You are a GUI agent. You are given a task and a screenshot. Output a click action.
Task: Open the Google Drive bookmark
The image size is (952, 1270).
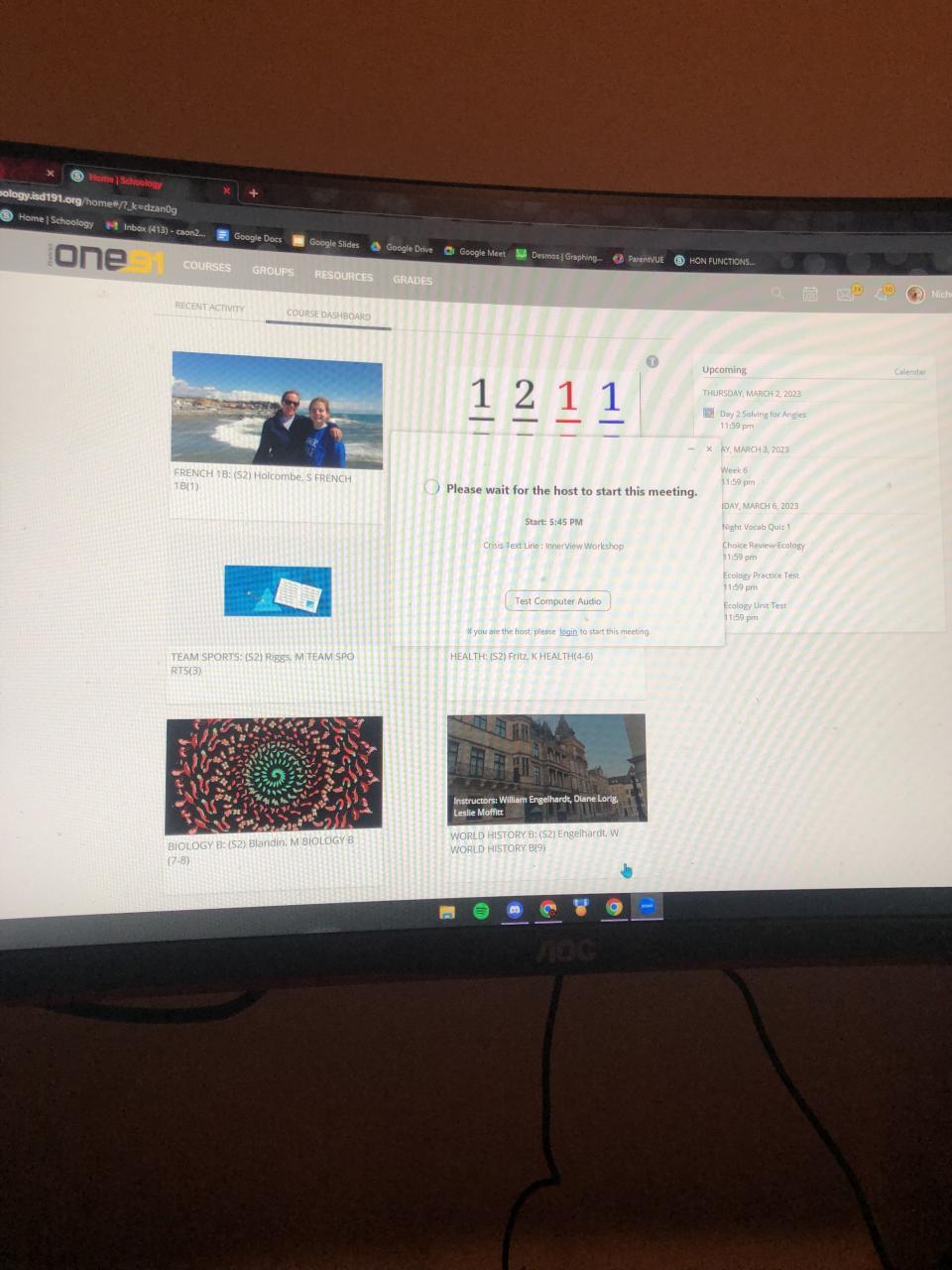(402, 247)
